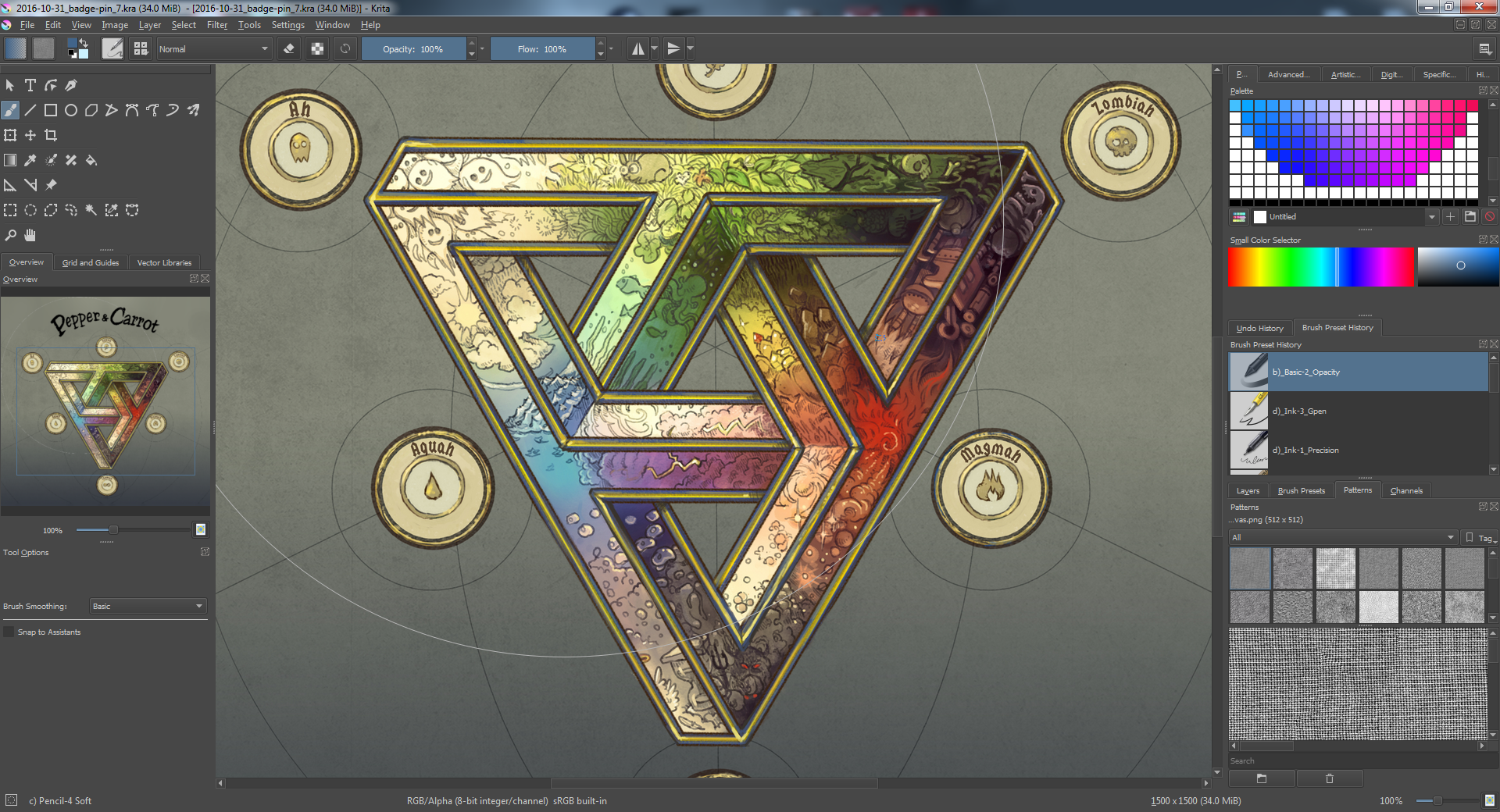Expand the arrow beside Opacity slider
The width and height of the screenshot is (1500, 812).
pos(482,48)
